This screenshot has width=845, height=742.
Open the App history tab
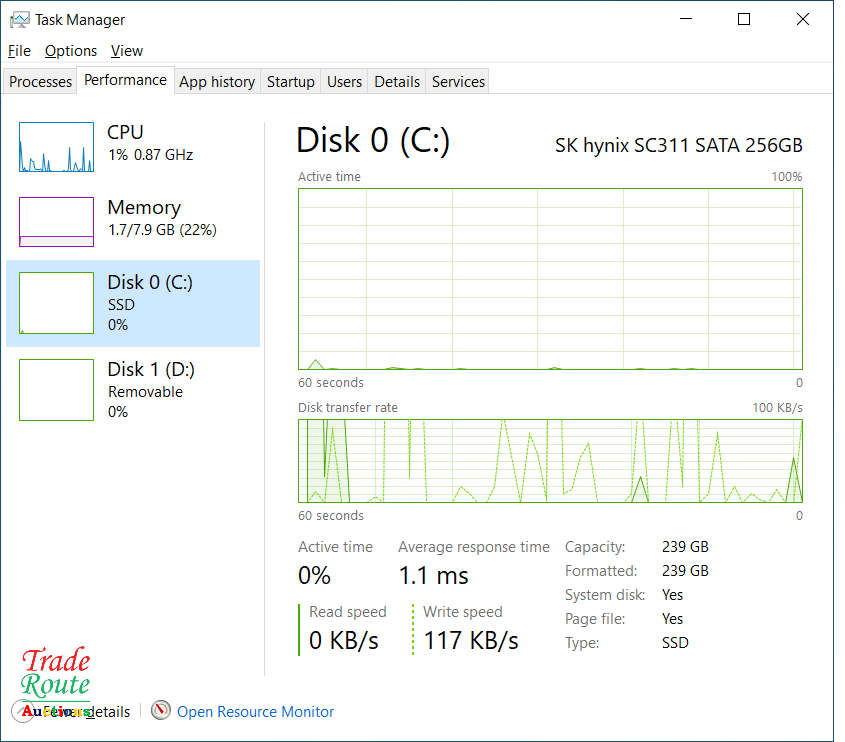coord(216,81)
